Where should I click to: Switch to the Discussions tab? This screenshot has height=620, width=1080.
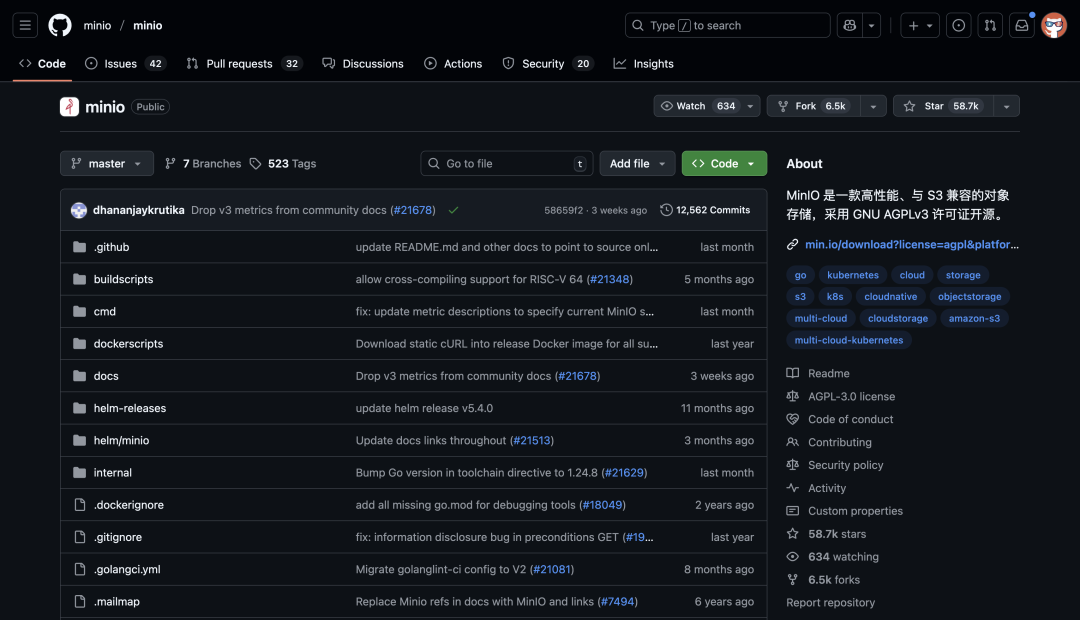tap(363, 63)
